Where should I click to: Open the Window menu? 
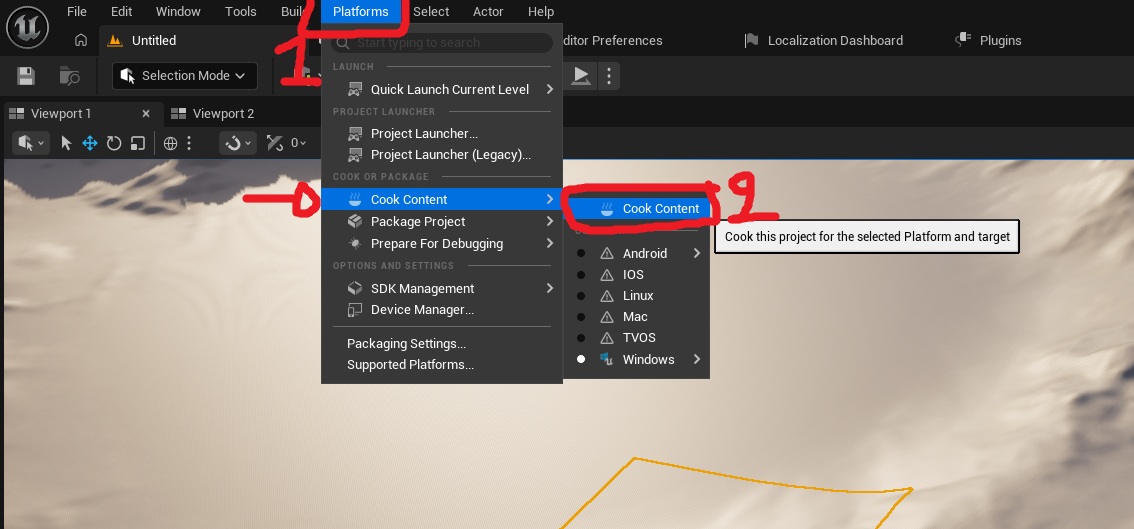pyautogui.click(x=178, y=12)
